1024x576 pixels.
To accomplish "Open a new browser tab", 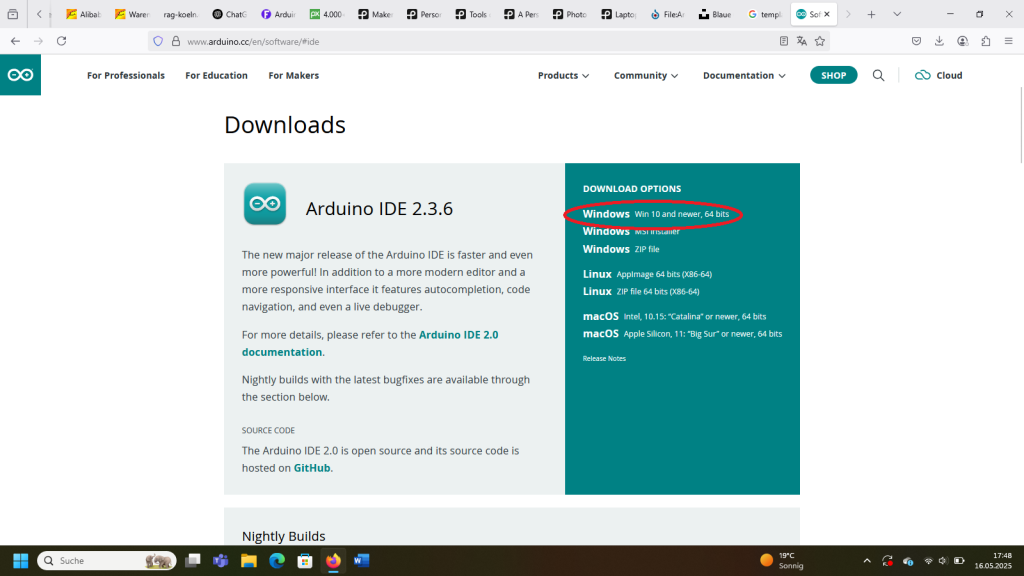I will point(871,14).
